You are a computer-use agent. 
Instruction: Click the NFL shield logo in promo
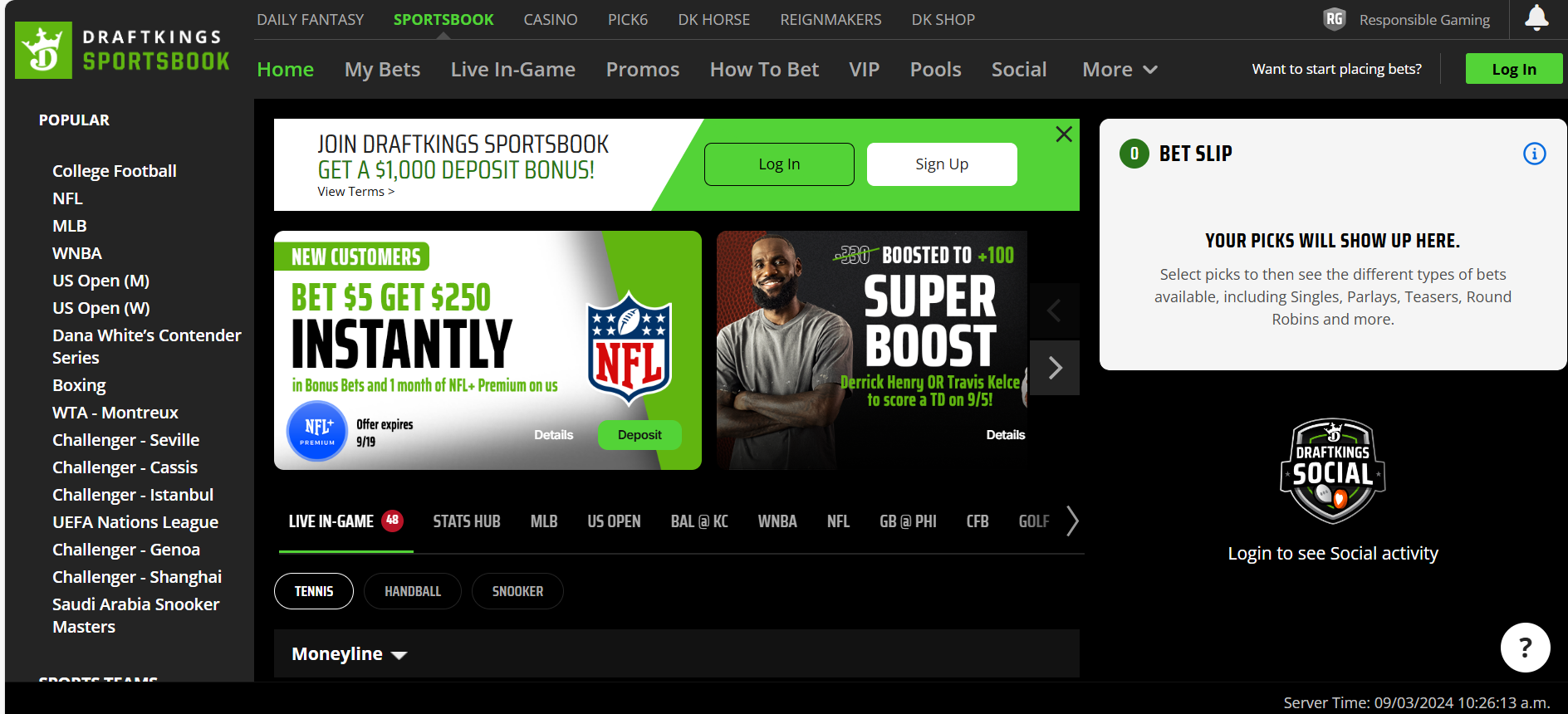click(x=630, y=347)
